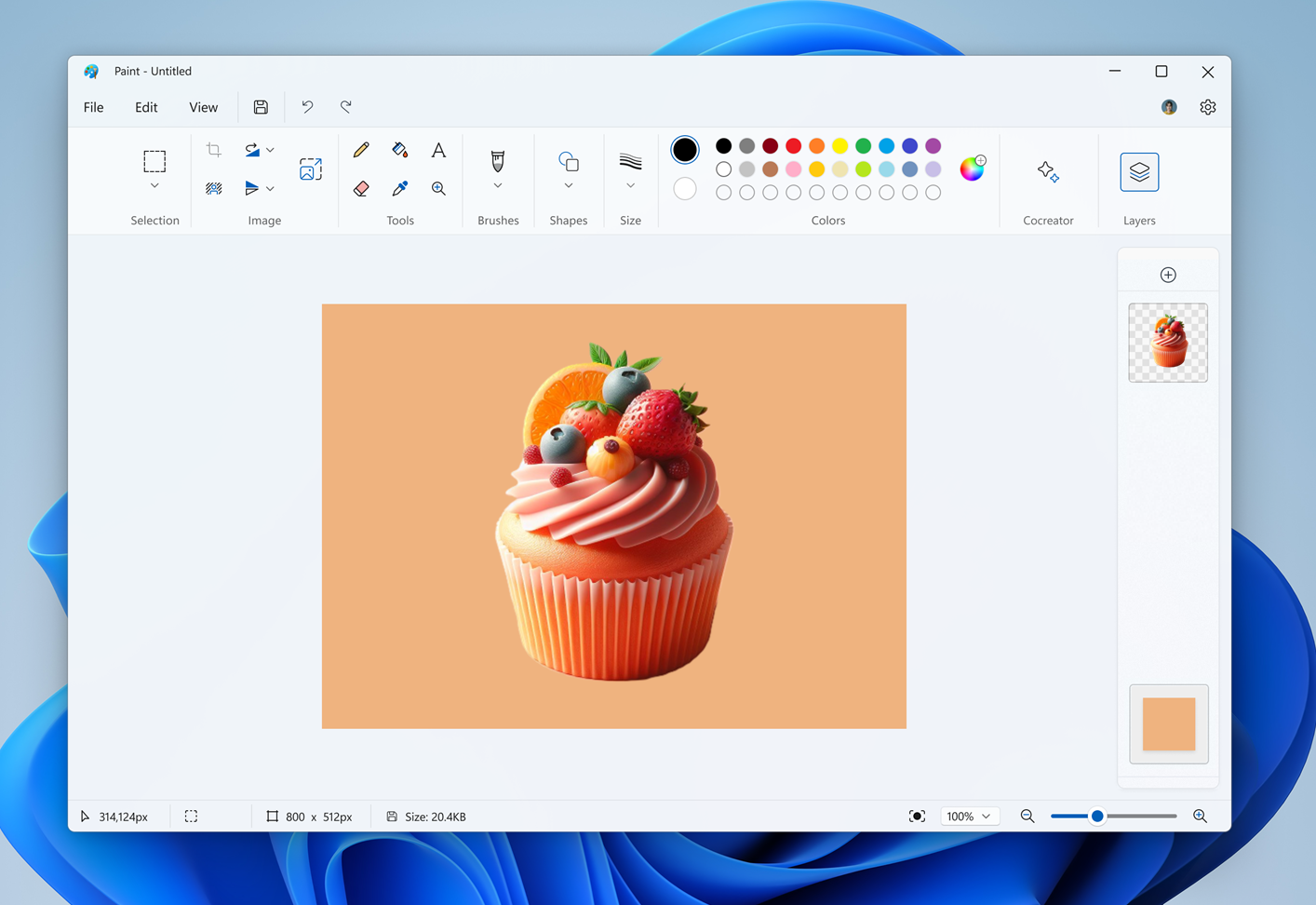The height and width of the screenshot is (905, 1316).
Task: Select the Text tool
Action: coord(438,149)
